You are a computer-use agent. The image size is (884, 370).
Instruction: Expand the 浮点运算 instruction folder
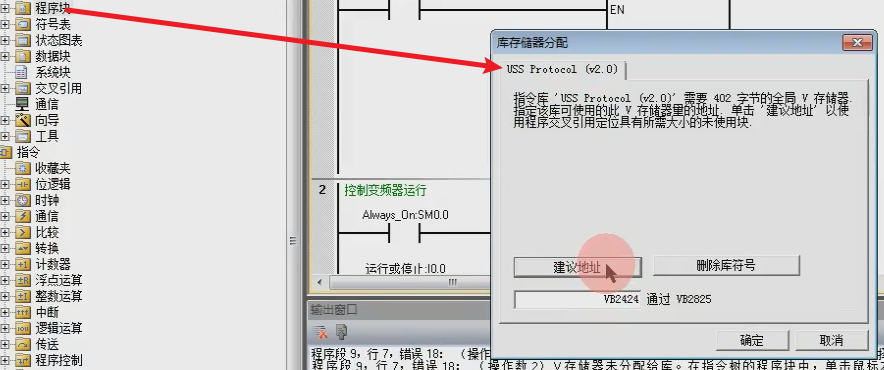tap(6, 280)
